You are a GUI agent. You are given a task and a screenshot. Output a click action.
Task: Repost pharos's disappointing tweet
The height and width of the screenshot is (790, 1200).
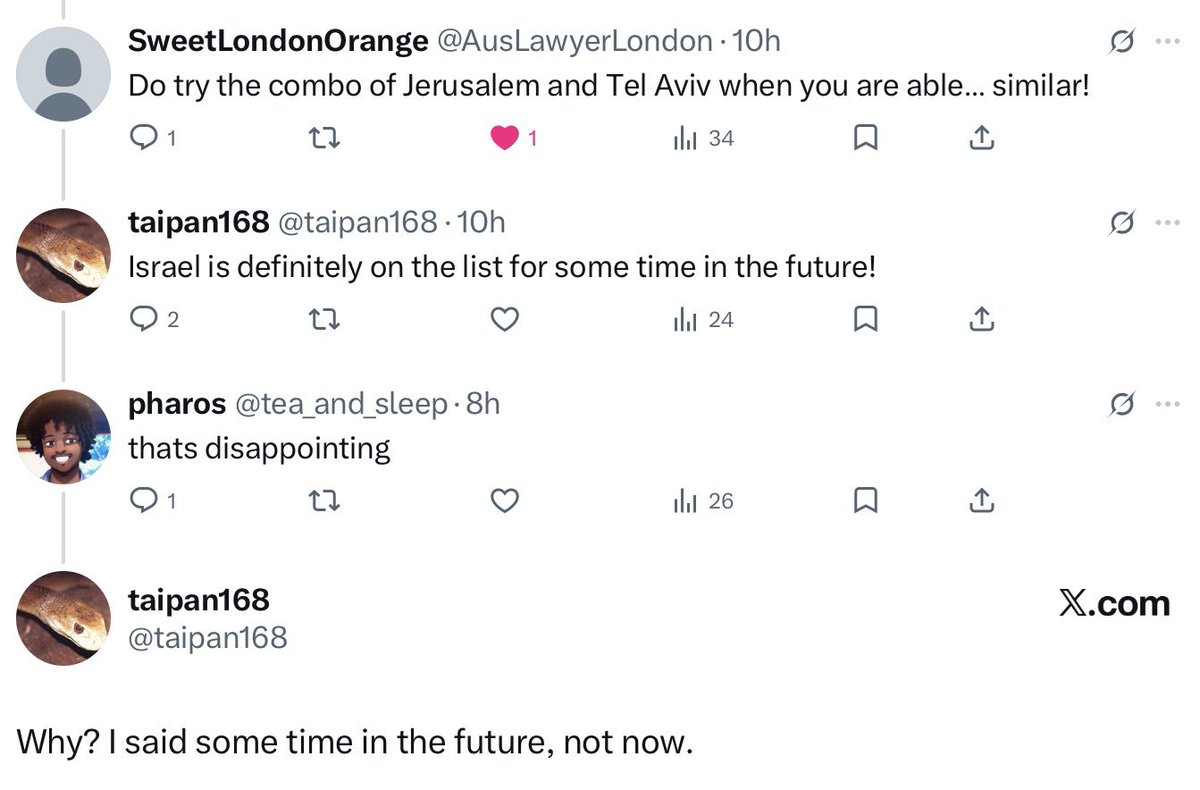(x=326, y=501)
